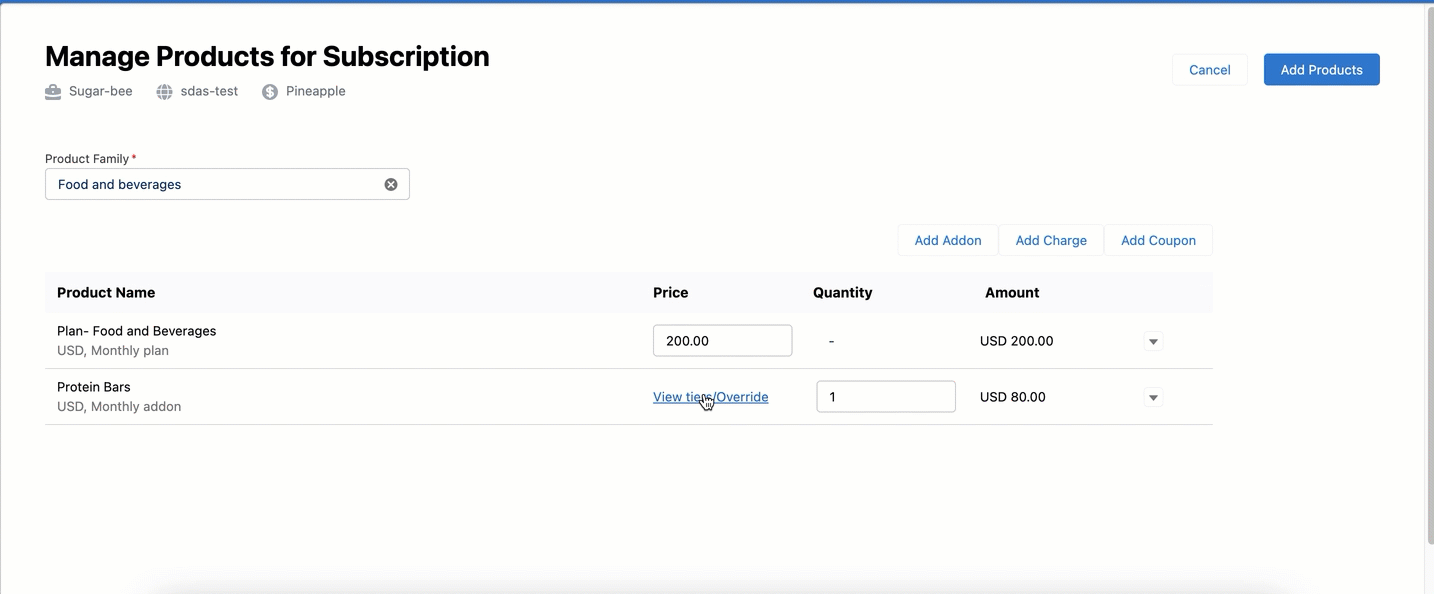
Task: Click the dollar coin icon beside Pineapple
Action: [x=270, y=92]
